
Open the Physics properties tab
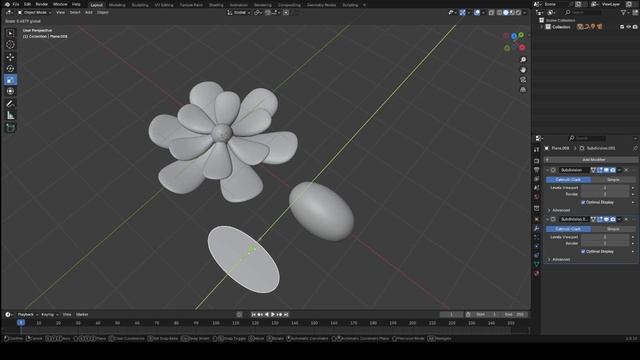pyautogui.click(x=537, y=247)
